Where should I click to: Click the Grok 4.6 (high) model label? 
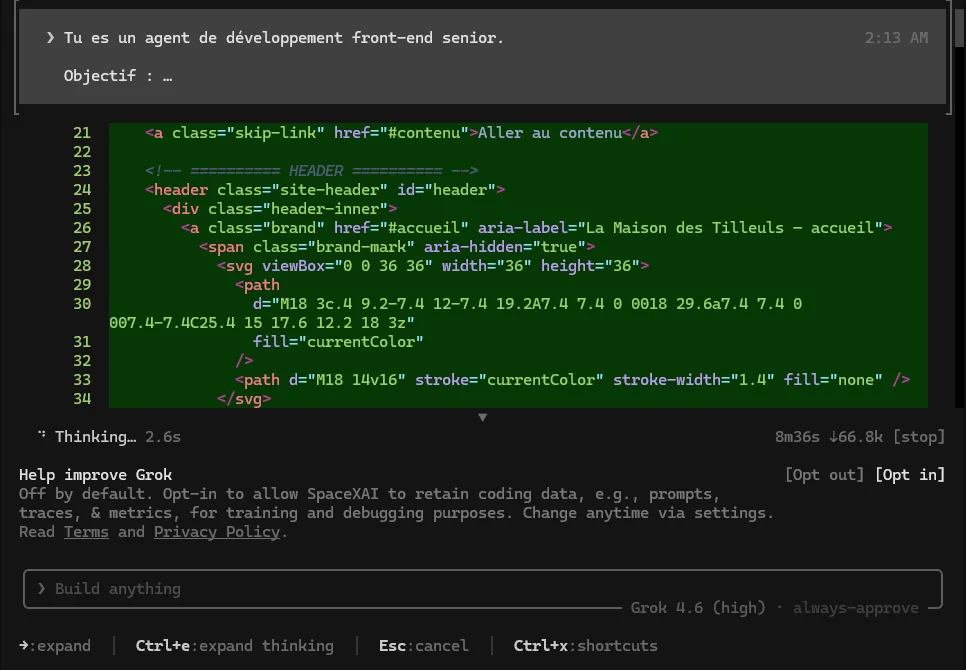[698, 608]
